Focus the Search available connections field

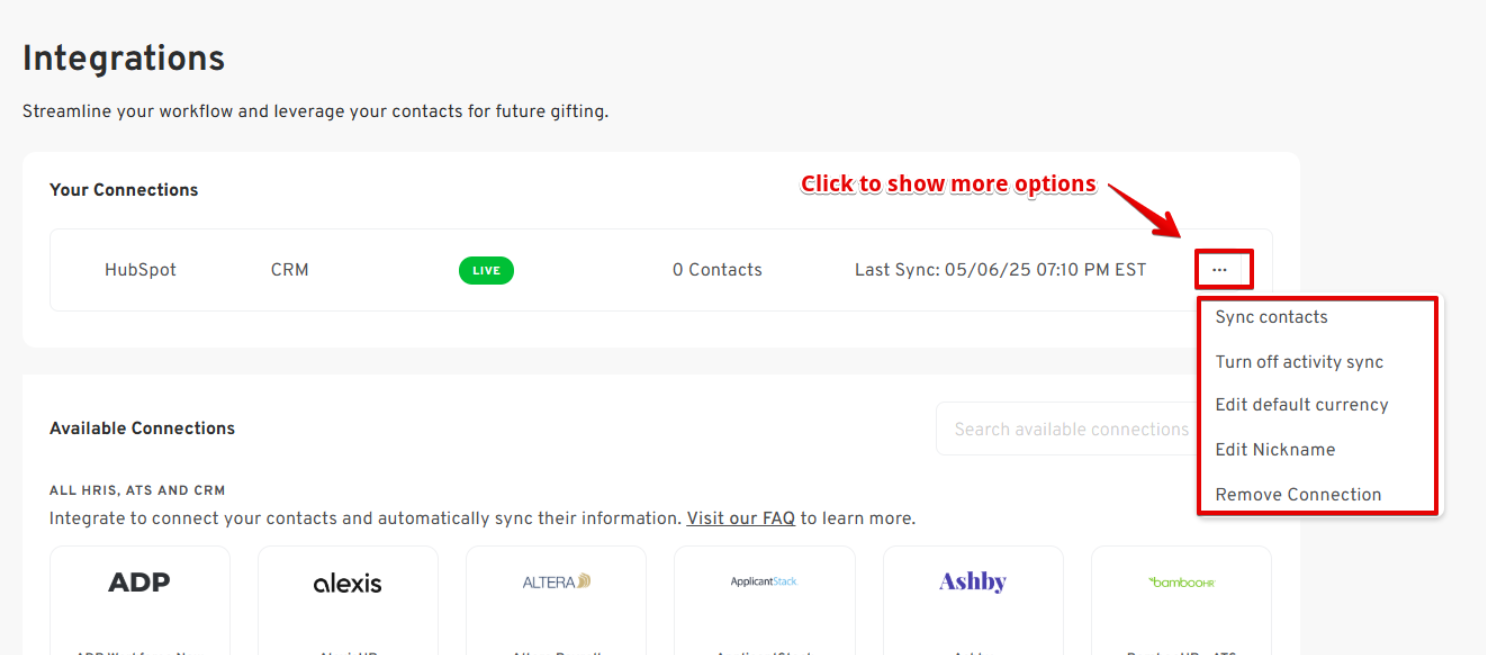click(1065, 430)
